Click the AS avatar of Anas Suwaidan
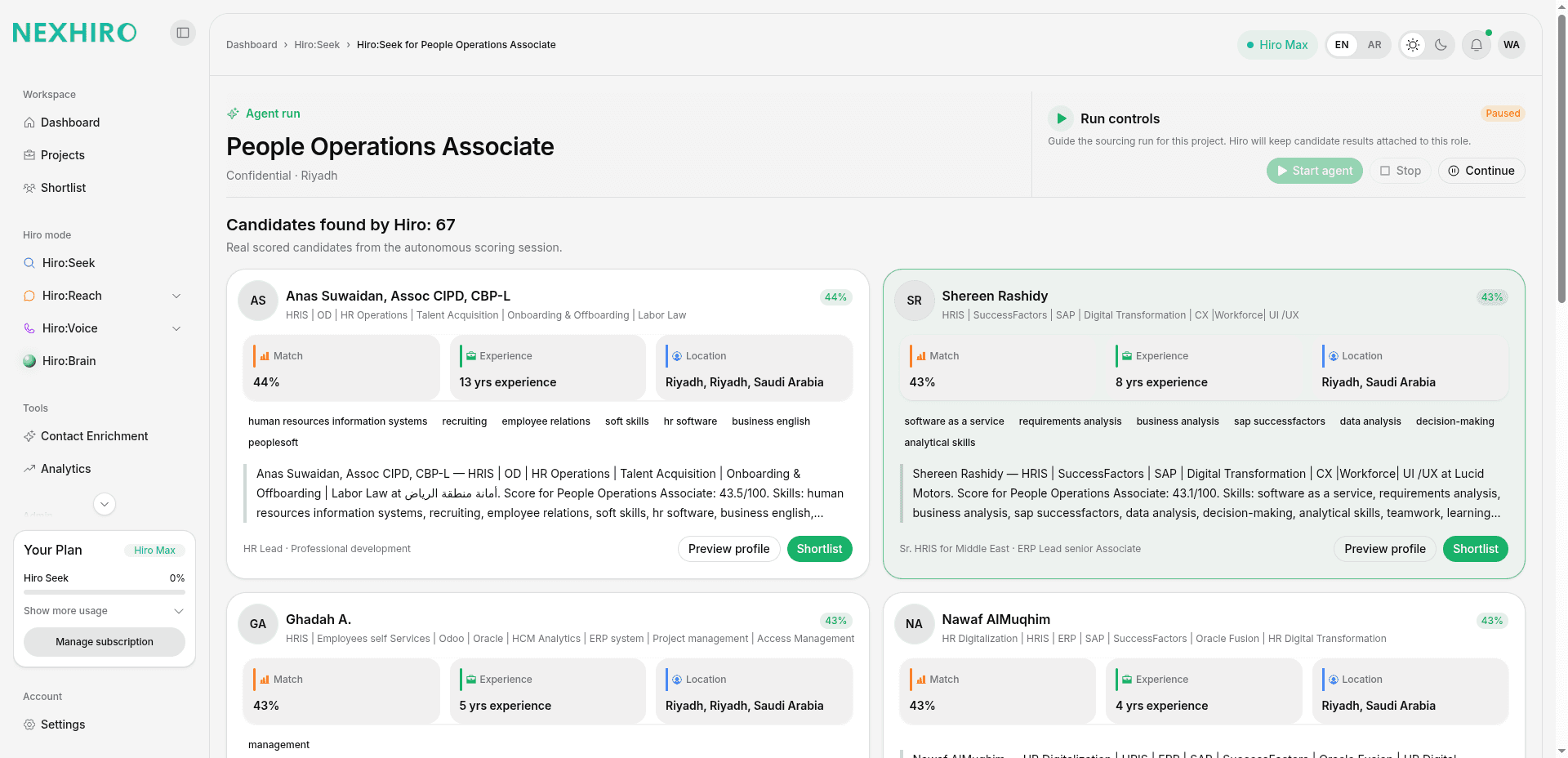Image resolution: width=1568 pixels, height=758 pixels. (258, 301)
